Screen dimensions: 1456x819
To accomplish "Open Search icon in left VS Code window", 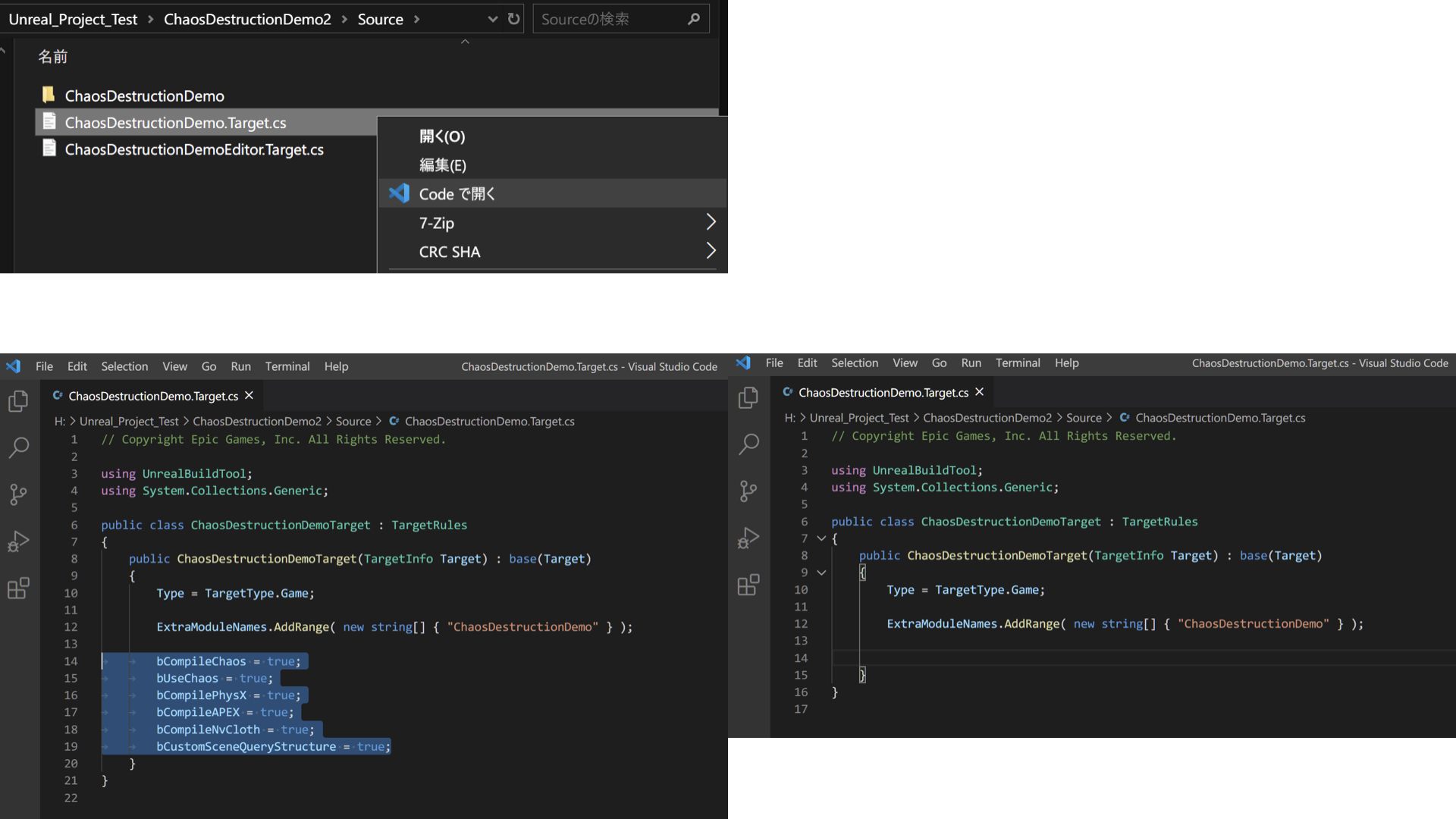I will [x=18, y=447].
